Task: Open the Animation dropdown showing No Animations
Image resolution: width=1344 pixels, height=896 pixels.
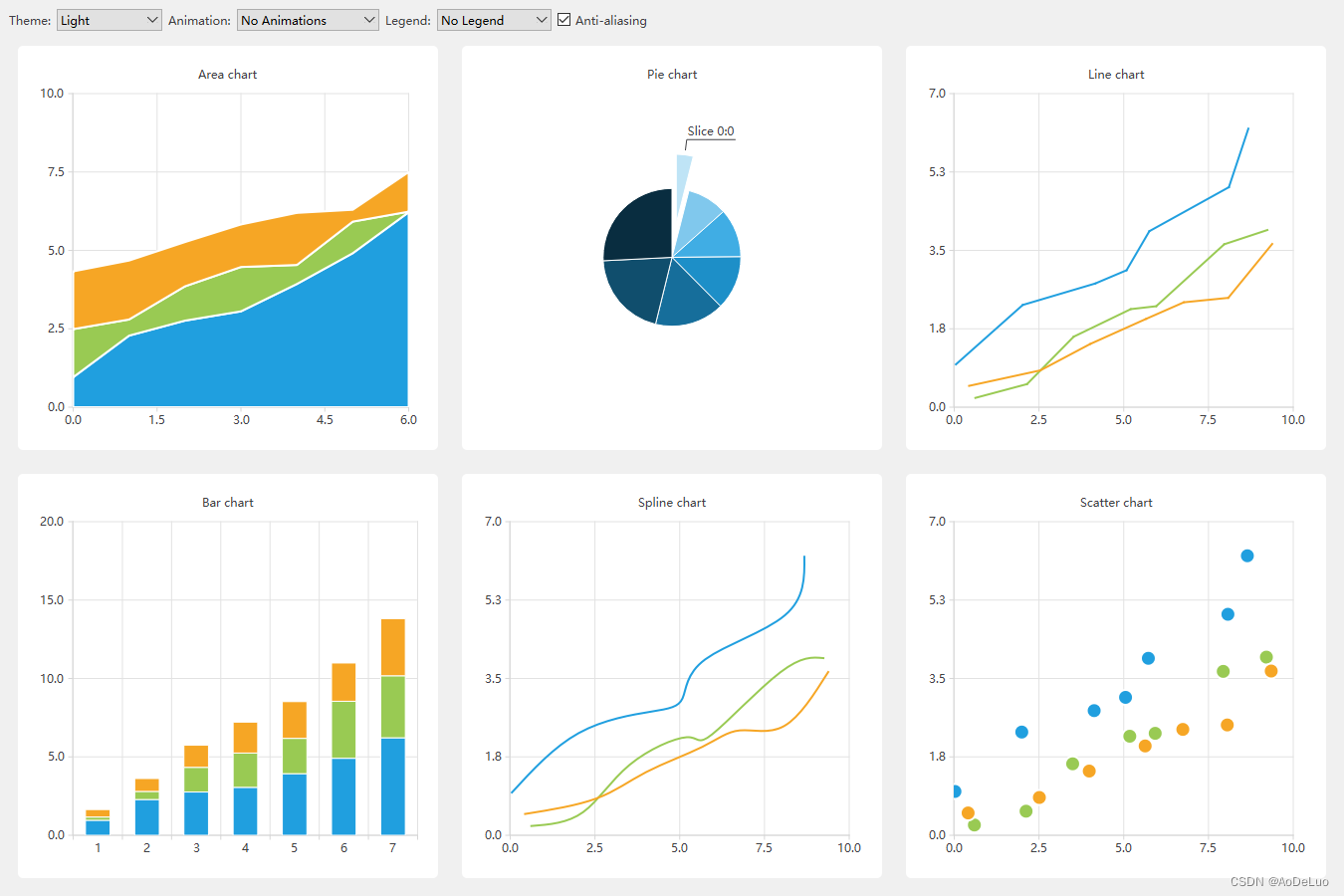Action: (x=308, y=20)
